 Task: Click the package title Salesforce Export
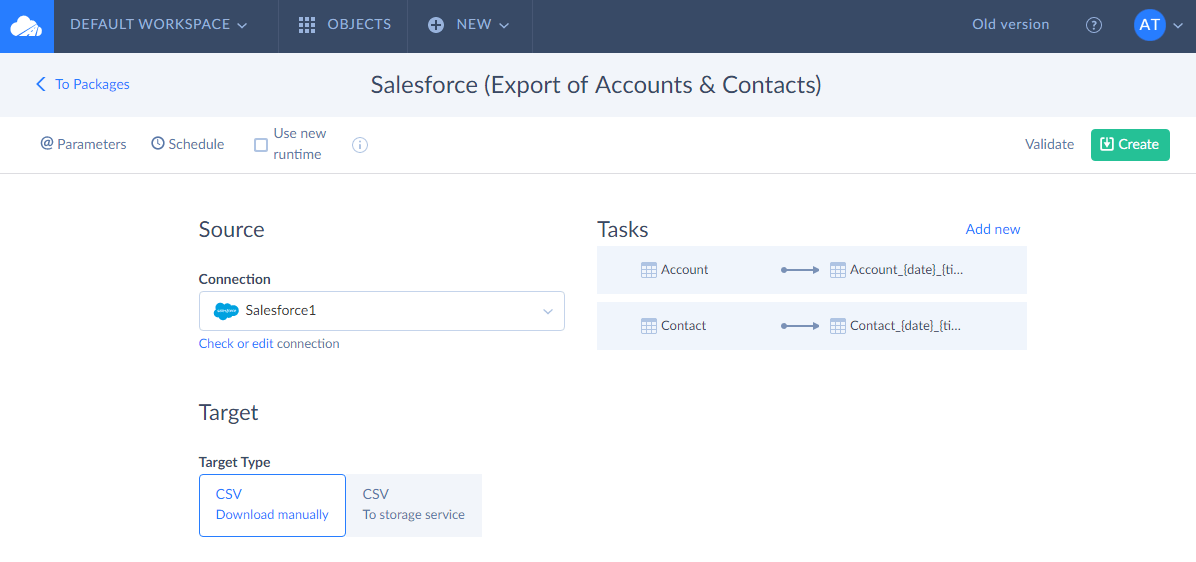[596, 85]
